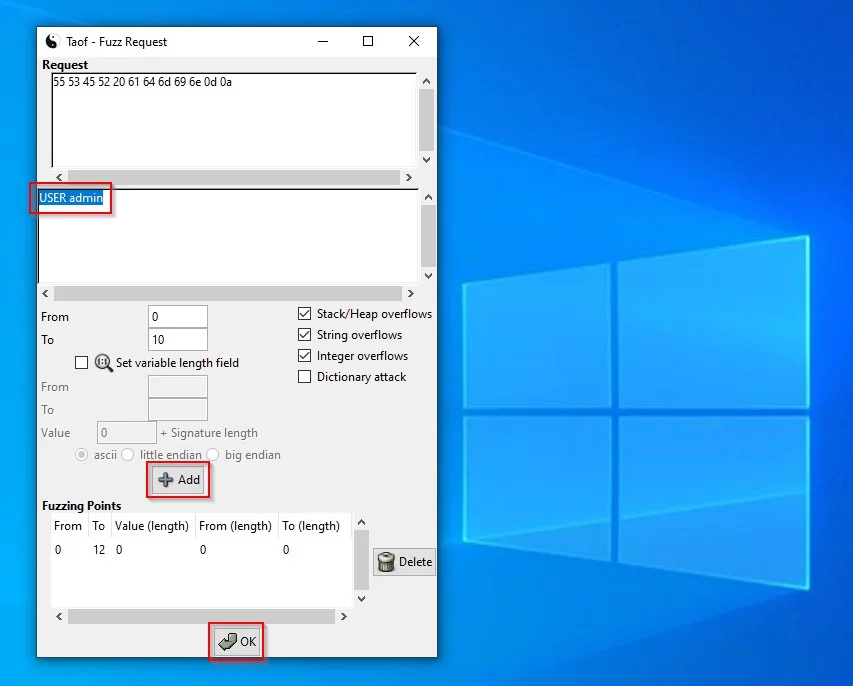Disable Stack/Heap overflows checkbox

[305, 314]
